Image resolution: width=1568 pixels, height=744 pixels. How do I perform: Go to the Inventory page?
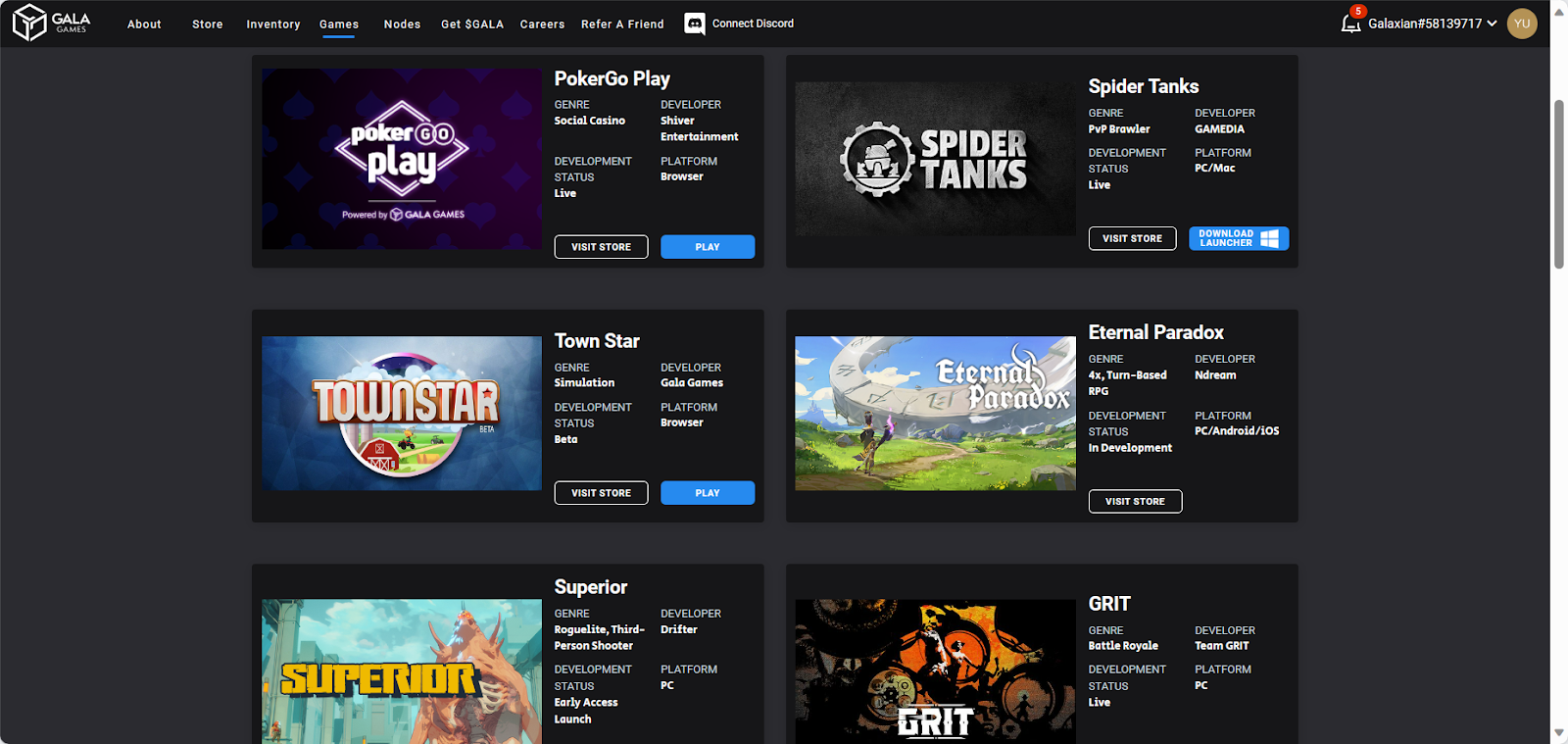click(x=272, y=25)
